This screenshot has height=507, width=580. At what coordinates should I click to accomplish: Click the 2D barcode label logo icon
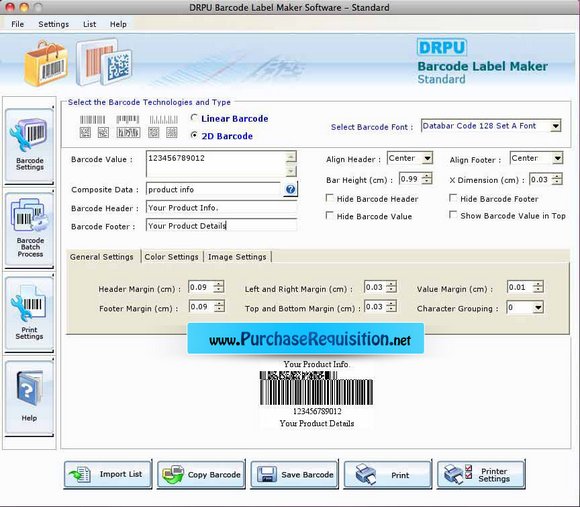tap(104, 62)
